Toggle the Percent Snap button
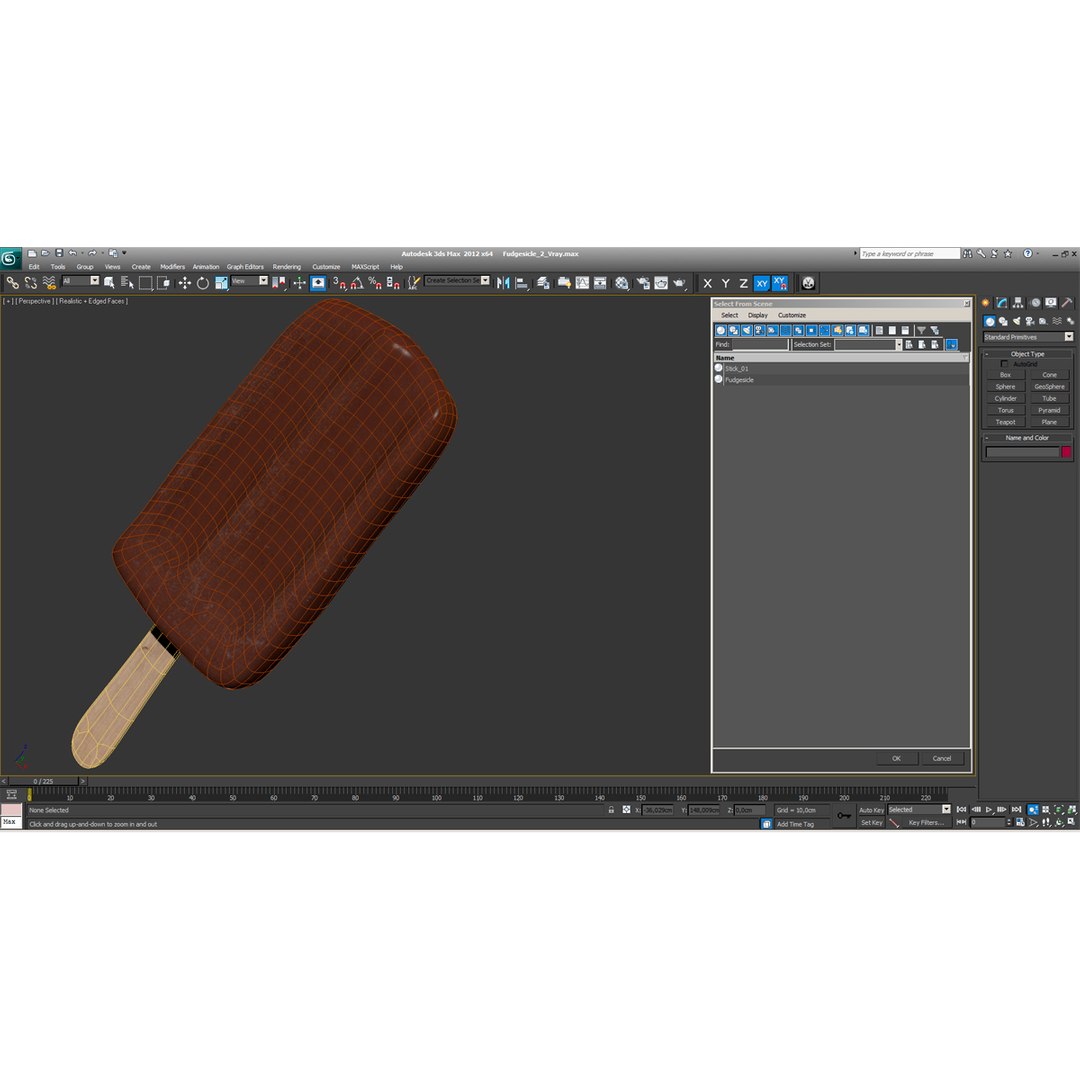This screenshot has height=1080, width=1080. click(x=375, y=282)
